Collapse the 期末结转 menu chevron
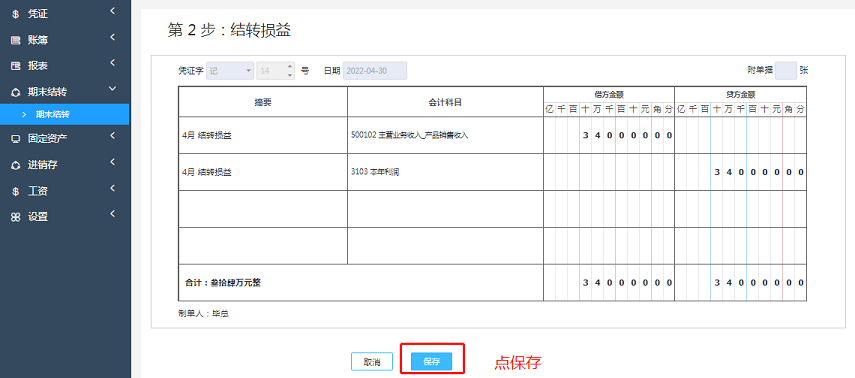This screenshot has width=855, height=378. pyautogui.click(x=112, y=88)
